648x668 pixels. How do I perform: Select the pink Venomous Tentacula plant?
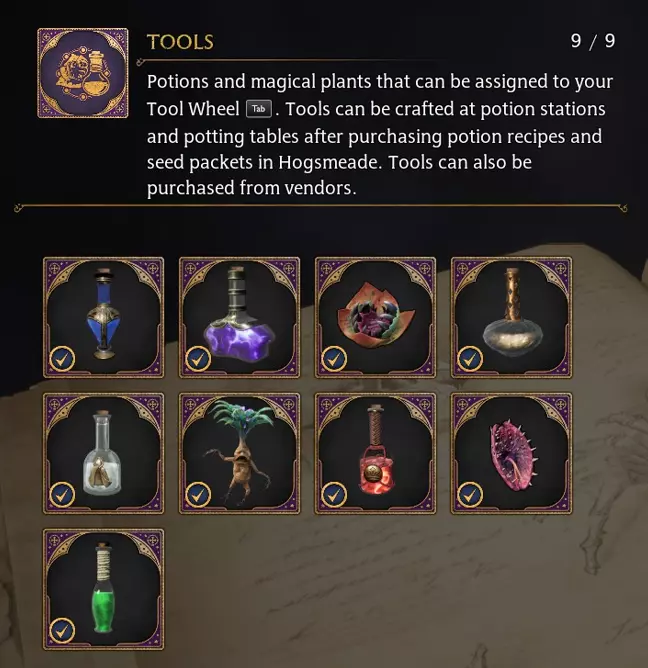coord(511,453)
